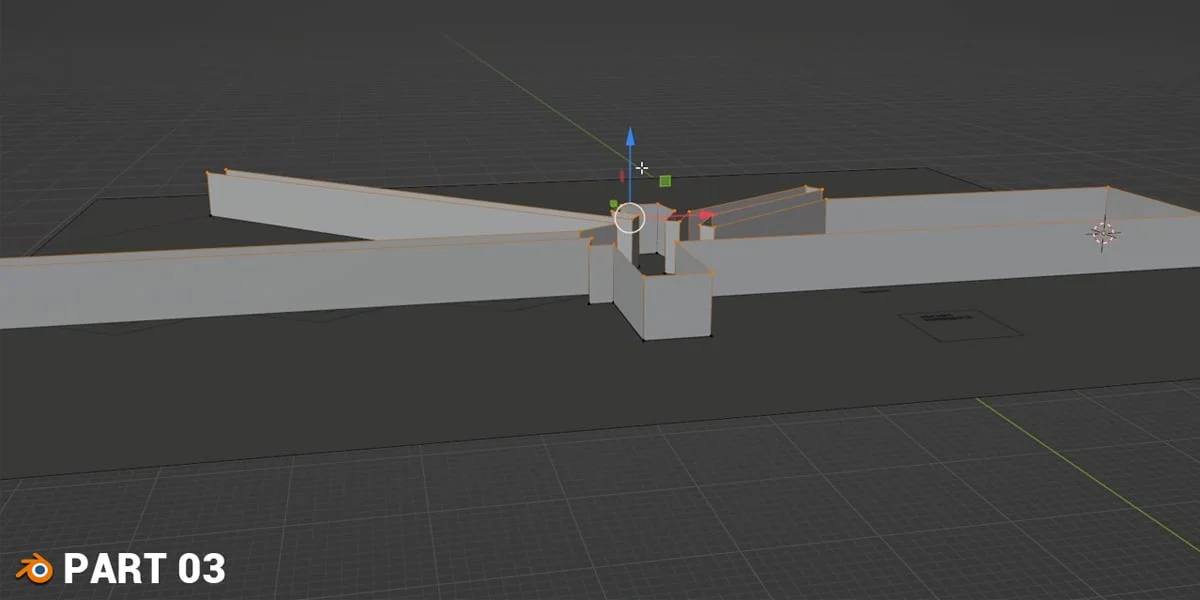
Task: Click the small green axis dot beside gizmo
Action: (x=614, y=203)
